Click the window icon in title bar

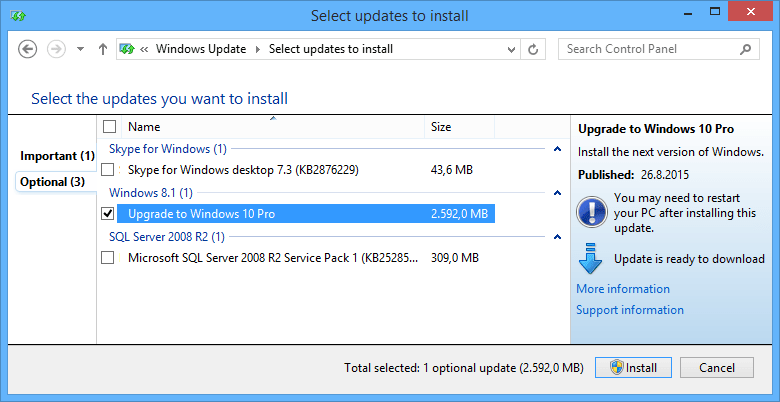tap(19, 16)
